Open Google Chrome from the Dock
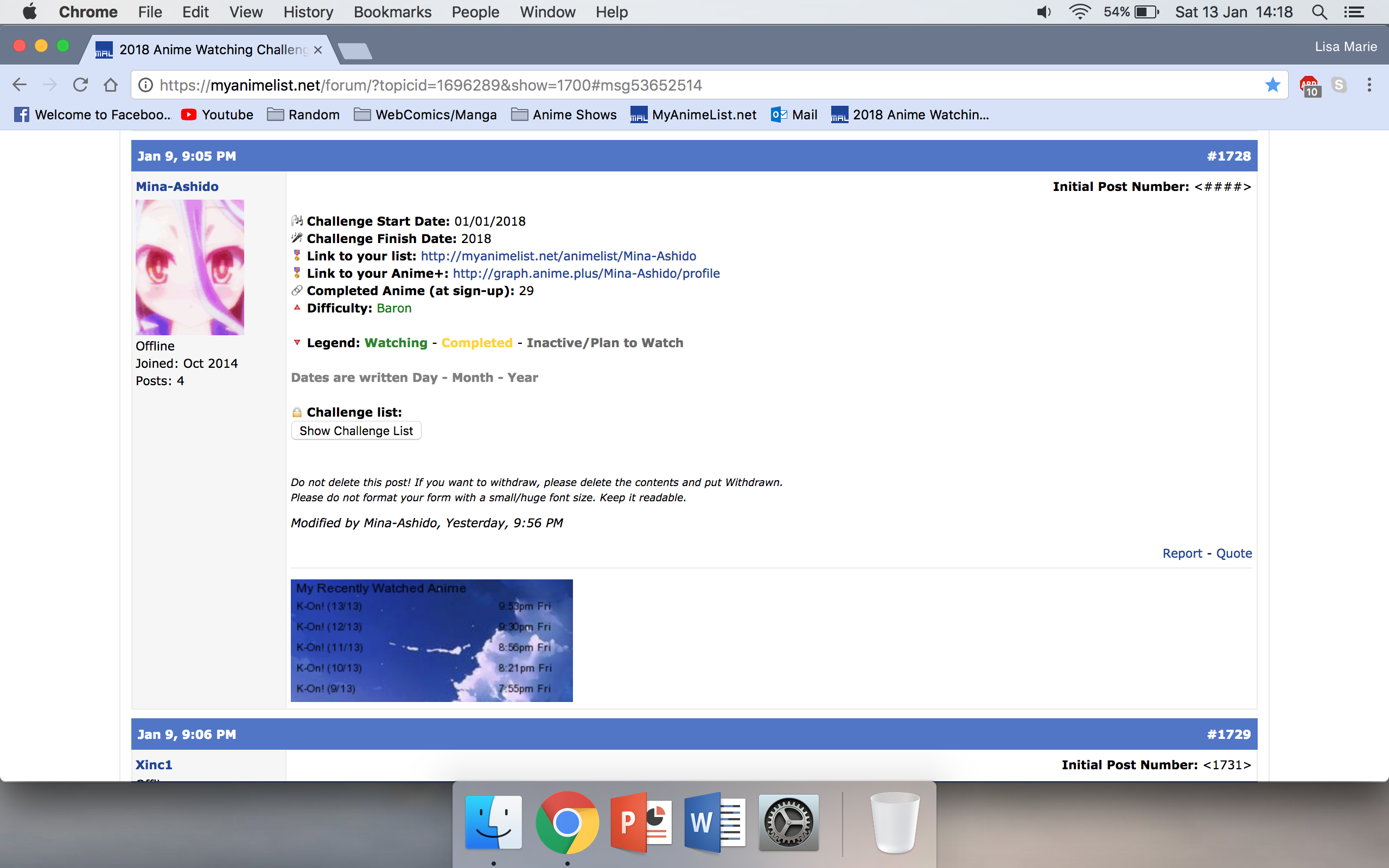The height and width of the screenshot is (868, 1389). [x=567, y=822]
